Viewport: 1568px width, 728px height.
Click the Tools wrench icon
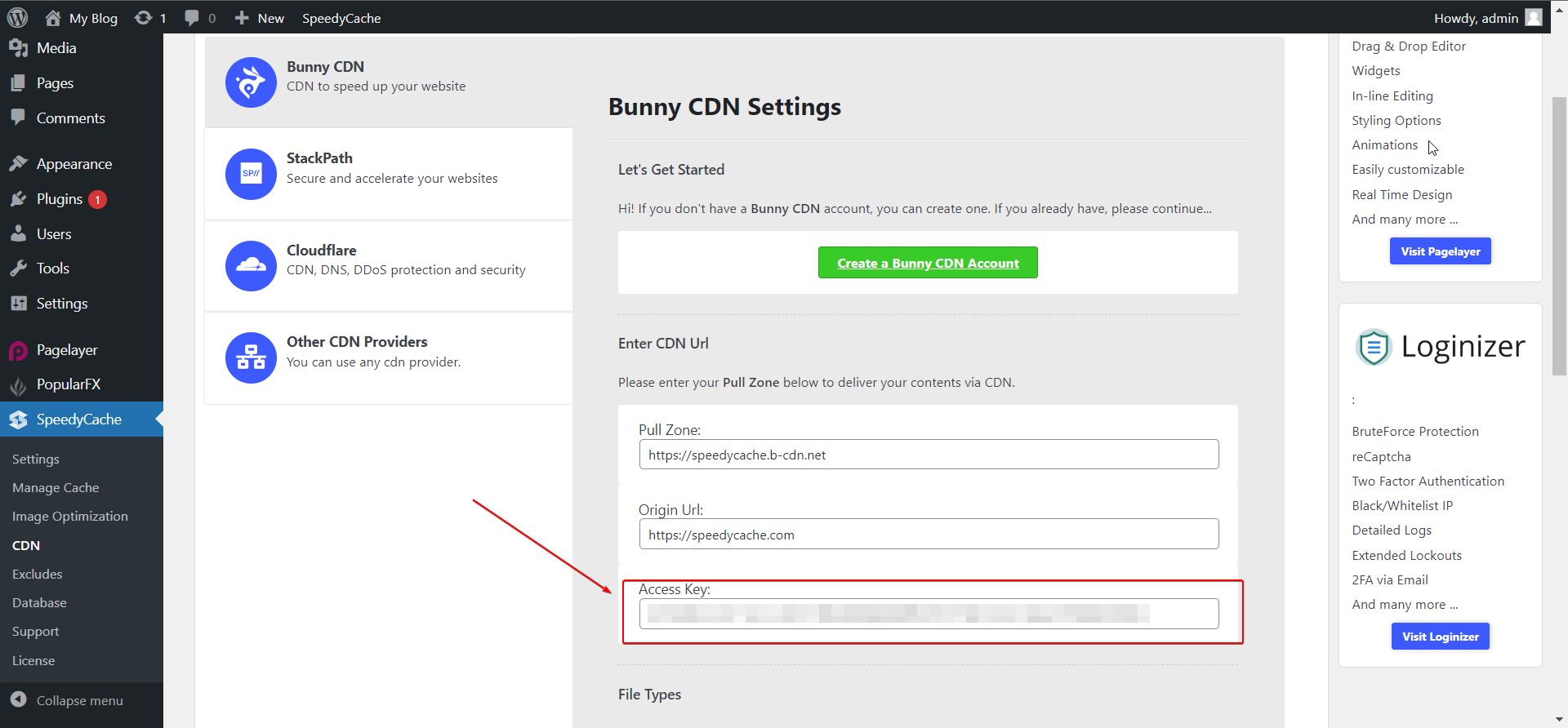[18, 268]
